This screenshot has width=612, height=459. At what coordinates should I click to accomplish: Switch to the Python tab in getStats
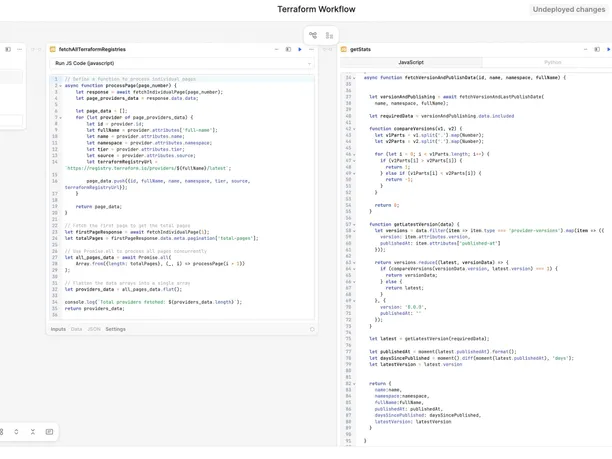(x=553, y=62)
